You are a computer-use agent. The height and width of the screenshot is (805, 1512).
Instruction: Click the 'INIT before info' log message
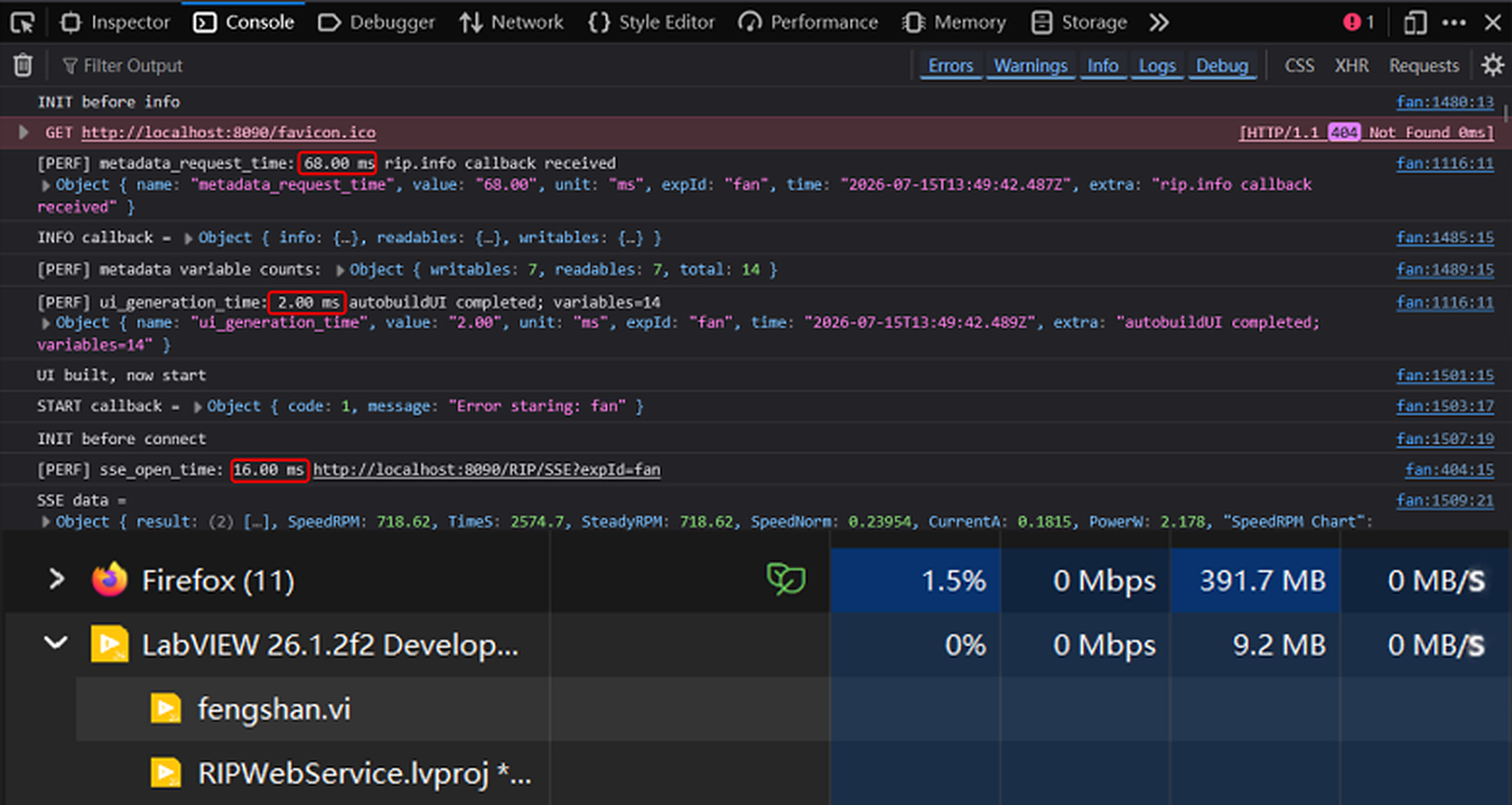(x=109, y=102)
